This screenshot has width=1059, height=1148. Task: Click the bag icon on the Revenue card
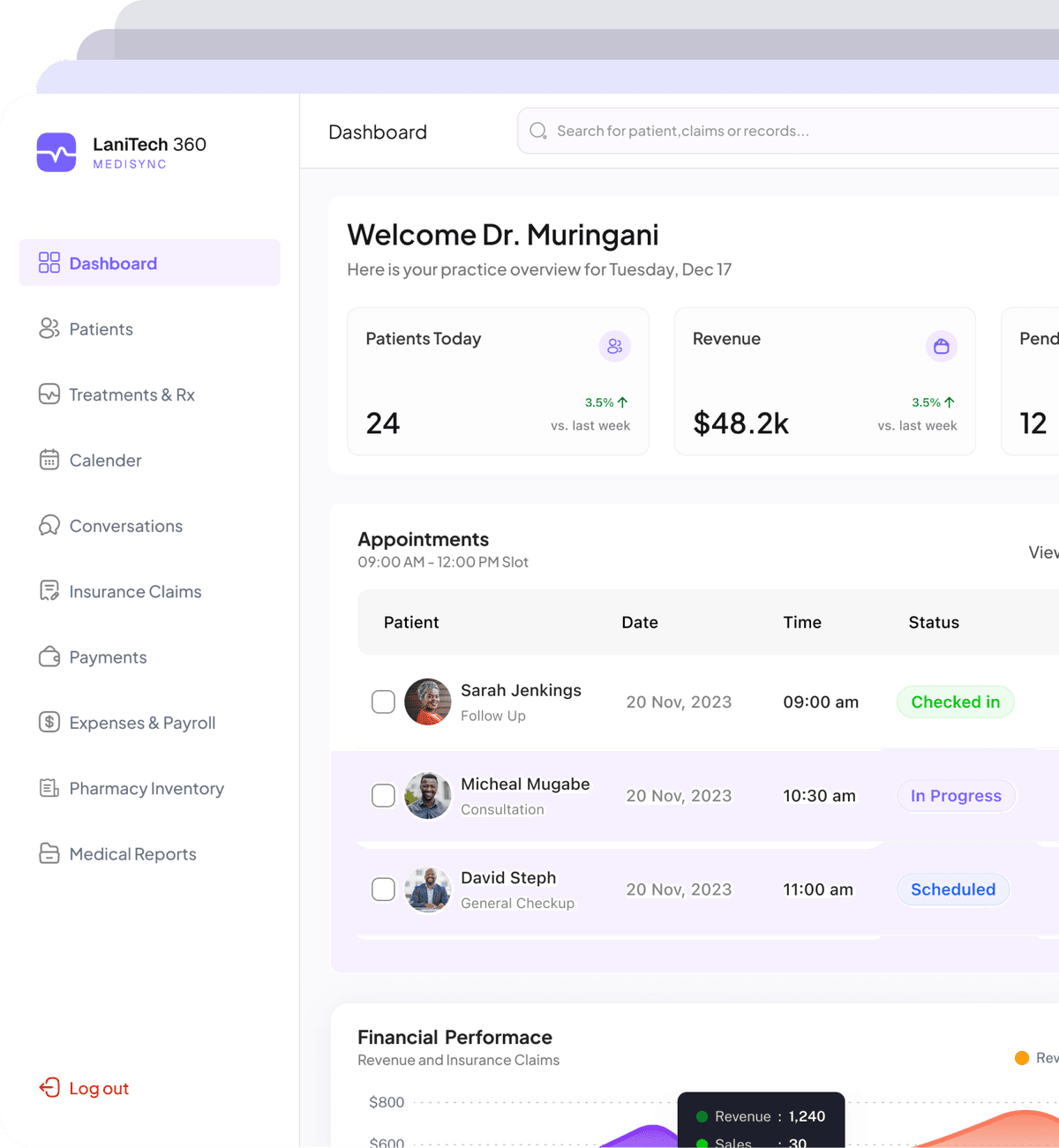(x=942, y=346)
